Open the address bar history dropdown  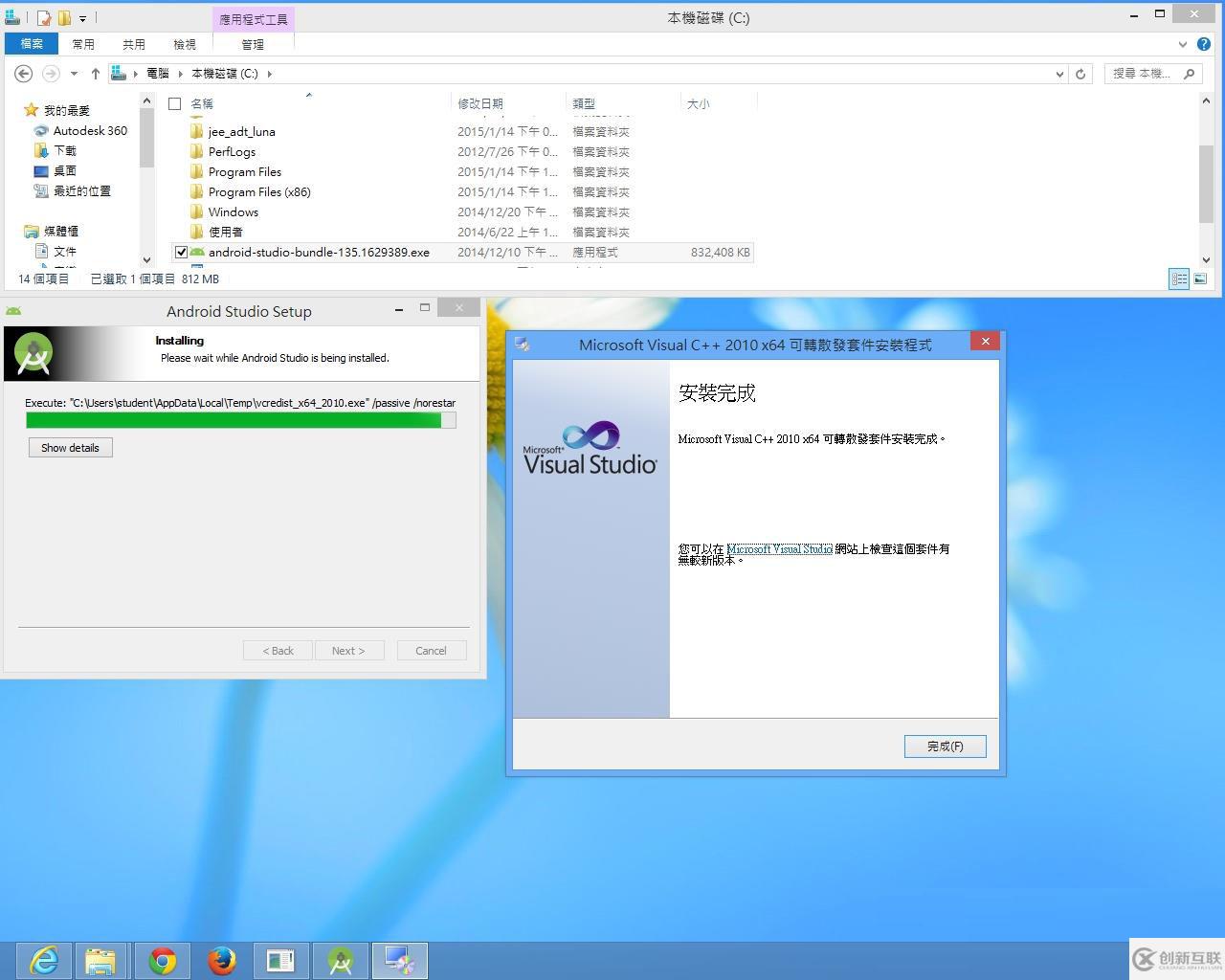(1059, 74)
